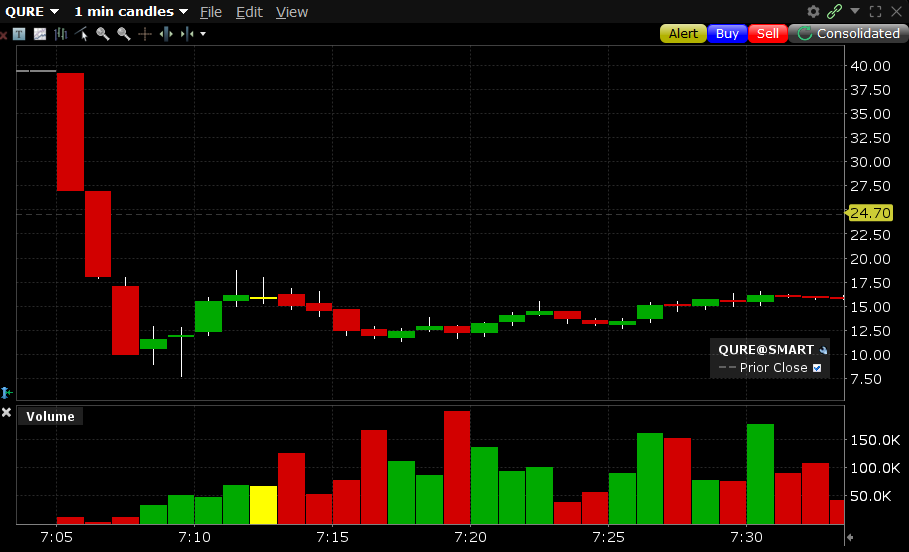Click the 24.70 prior close price label
Screen dimensions: 909x552
click(x=870, y=213)
